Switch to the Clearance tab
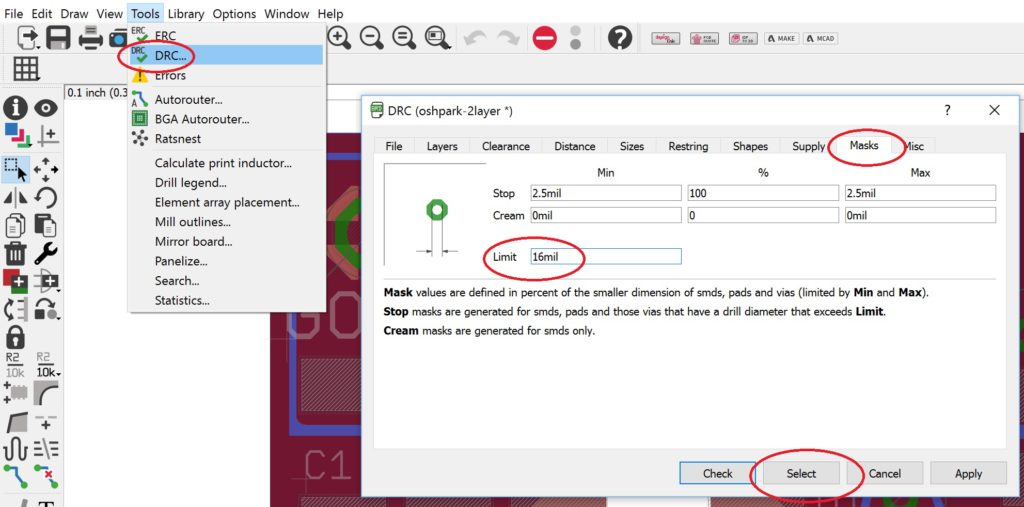 click(505, 146)
